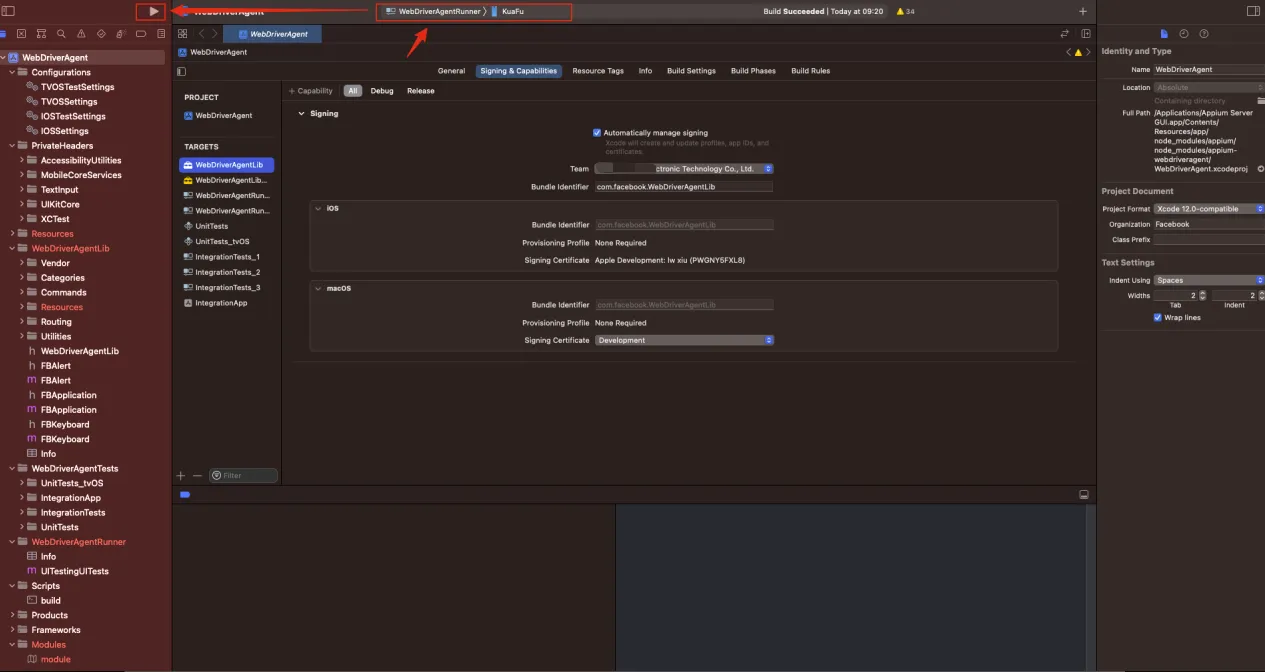Click the add editor split icon
The width and height of the screenshot is (1265, 672).
coord(1084,34)
